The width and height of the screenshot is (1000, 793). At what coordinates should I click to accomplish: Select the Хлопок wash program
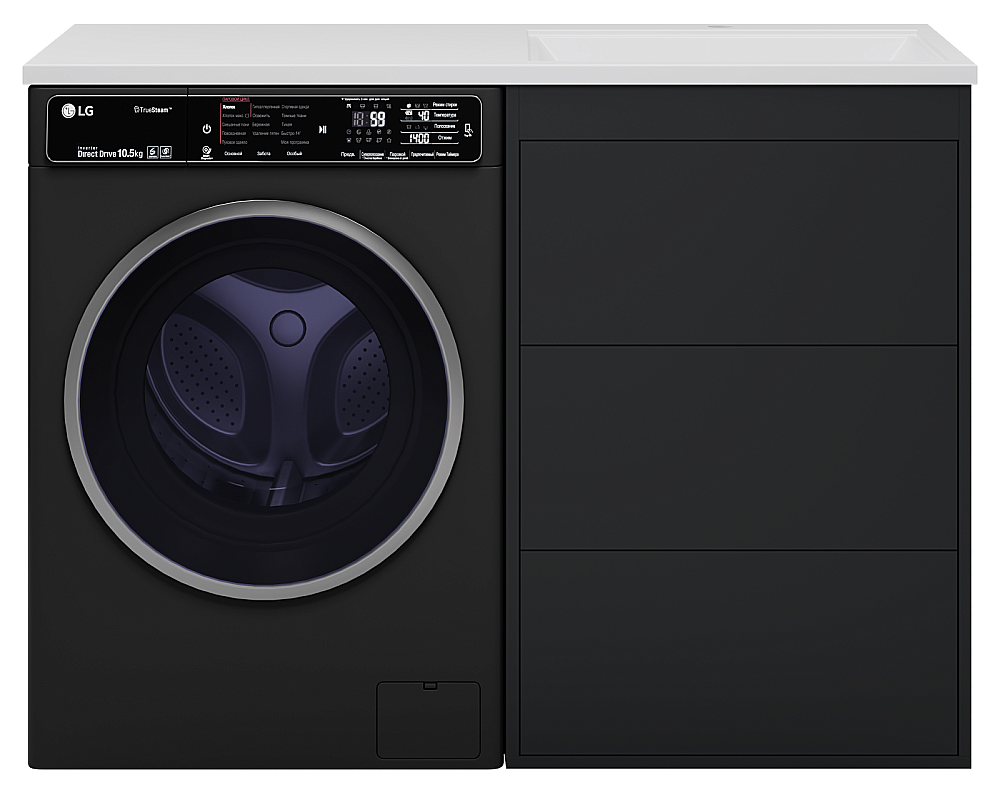[229, 107]
